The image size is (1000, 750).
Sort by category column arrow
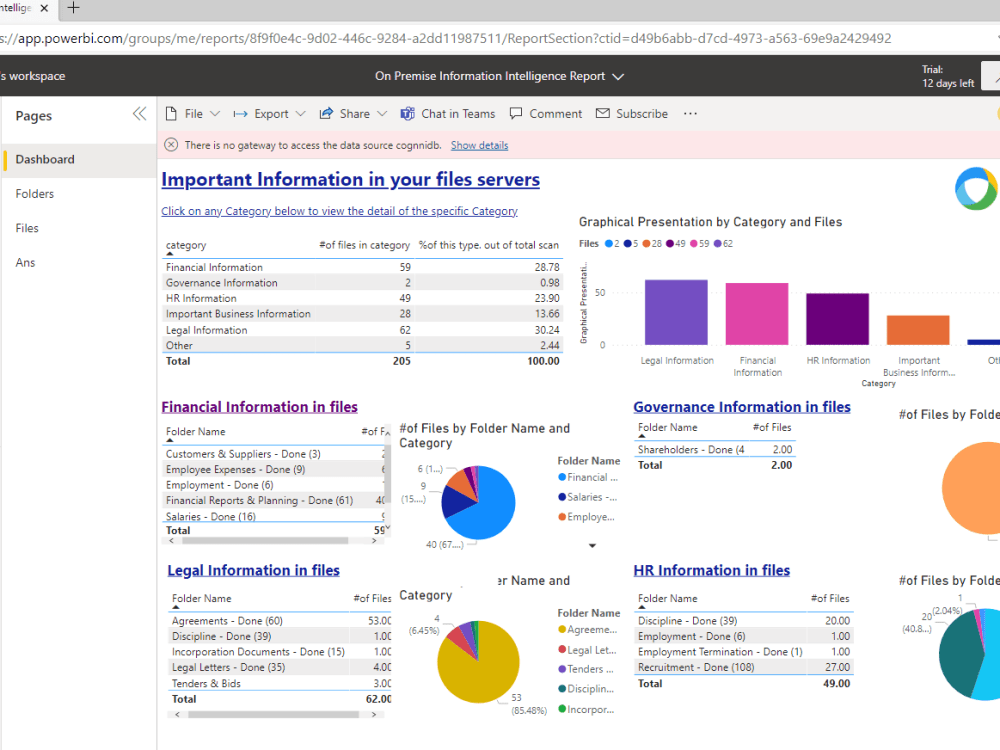(170, 254)
